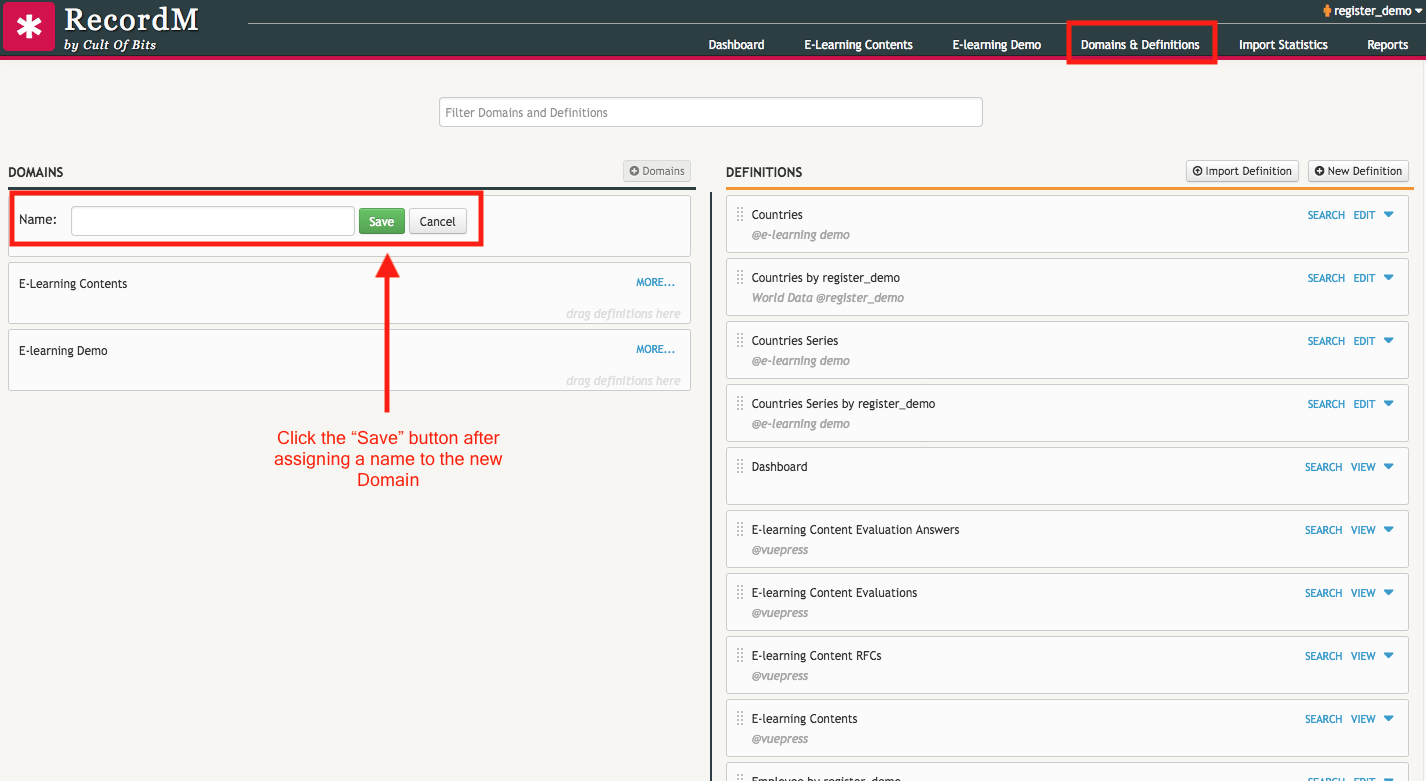Search the E-learning Contents definition
Viewport: 1426px width, 781px height.
1323,719
